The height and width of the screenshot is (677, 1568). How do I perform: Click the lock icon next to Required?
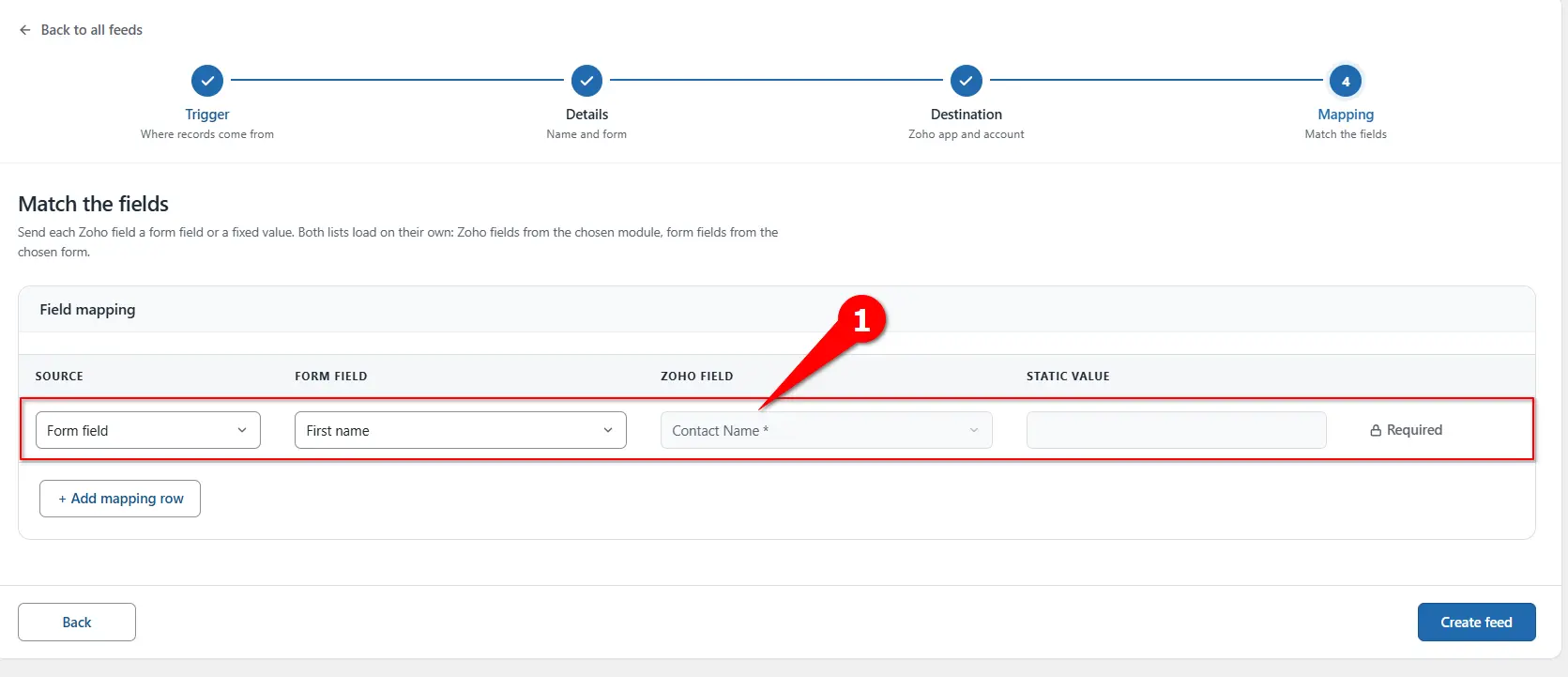[x=1376, y=430]
